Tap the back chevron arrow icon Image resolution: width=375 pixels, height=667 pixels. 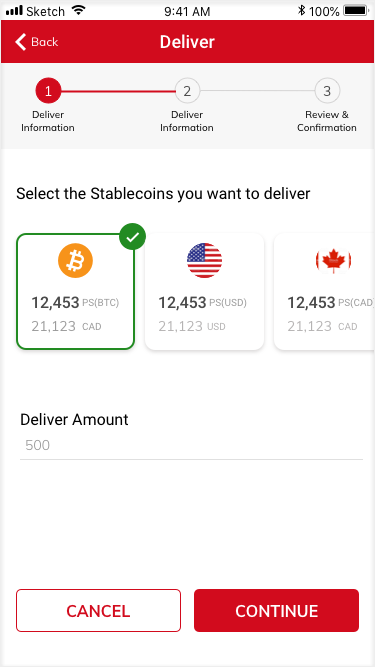(x=20, y=42)
